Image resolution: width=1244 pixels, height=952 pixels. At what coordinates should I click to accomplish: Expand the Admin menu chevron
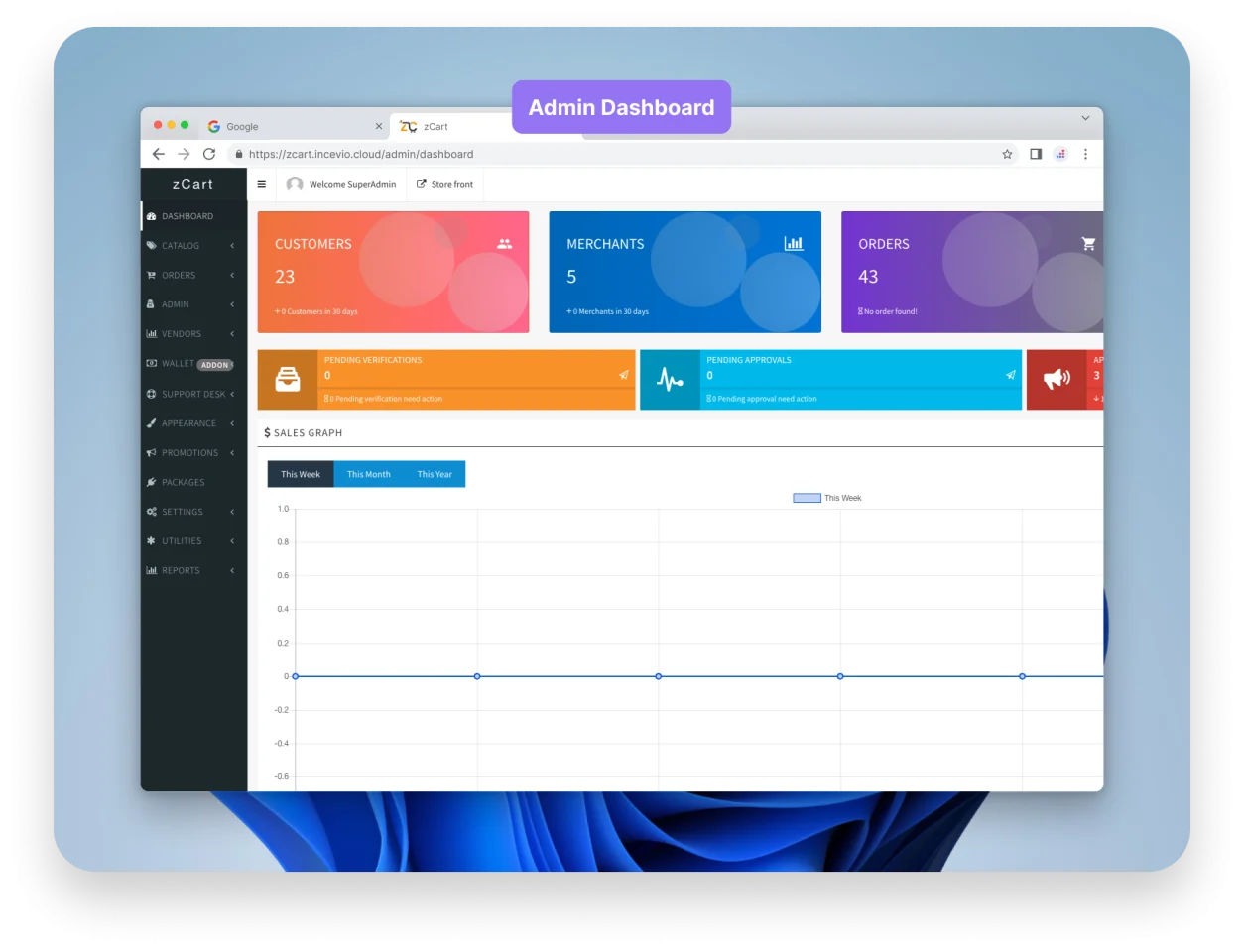[232, 304]
